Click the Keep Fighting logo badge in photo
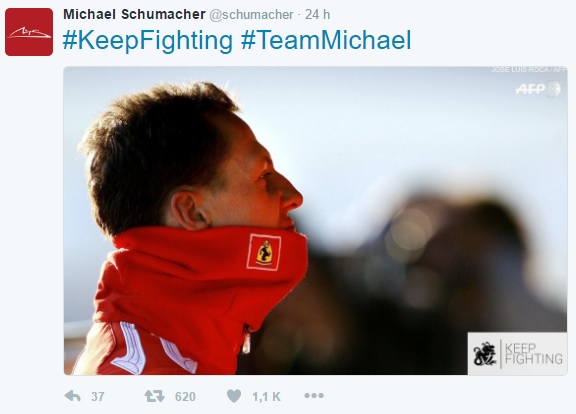Screen dimensions: 576x414 [517, 354]
